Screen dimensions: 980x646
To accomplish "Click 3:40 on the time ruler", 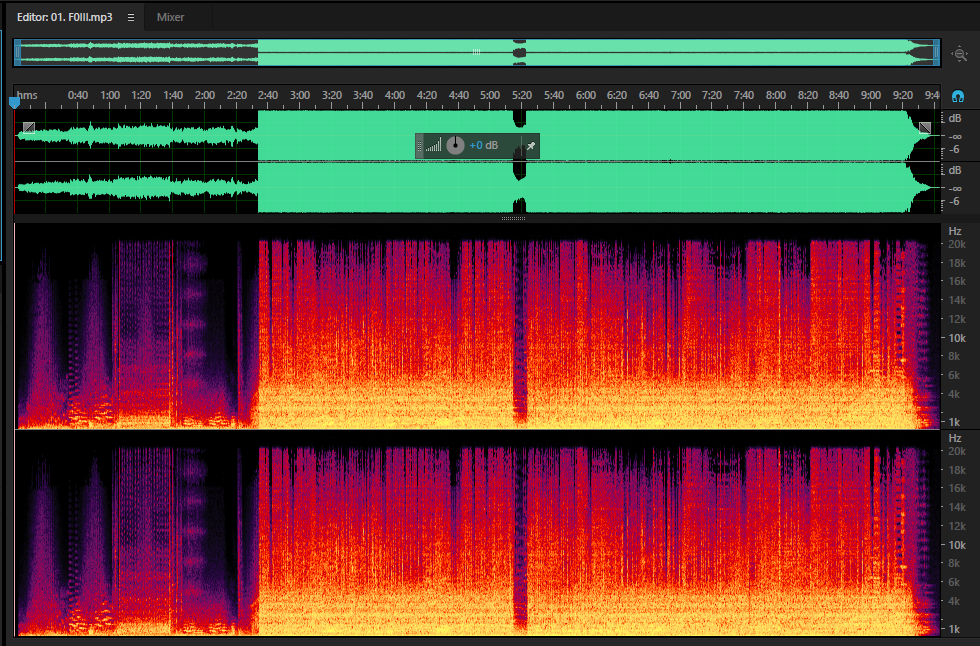I will pos(363,95).
